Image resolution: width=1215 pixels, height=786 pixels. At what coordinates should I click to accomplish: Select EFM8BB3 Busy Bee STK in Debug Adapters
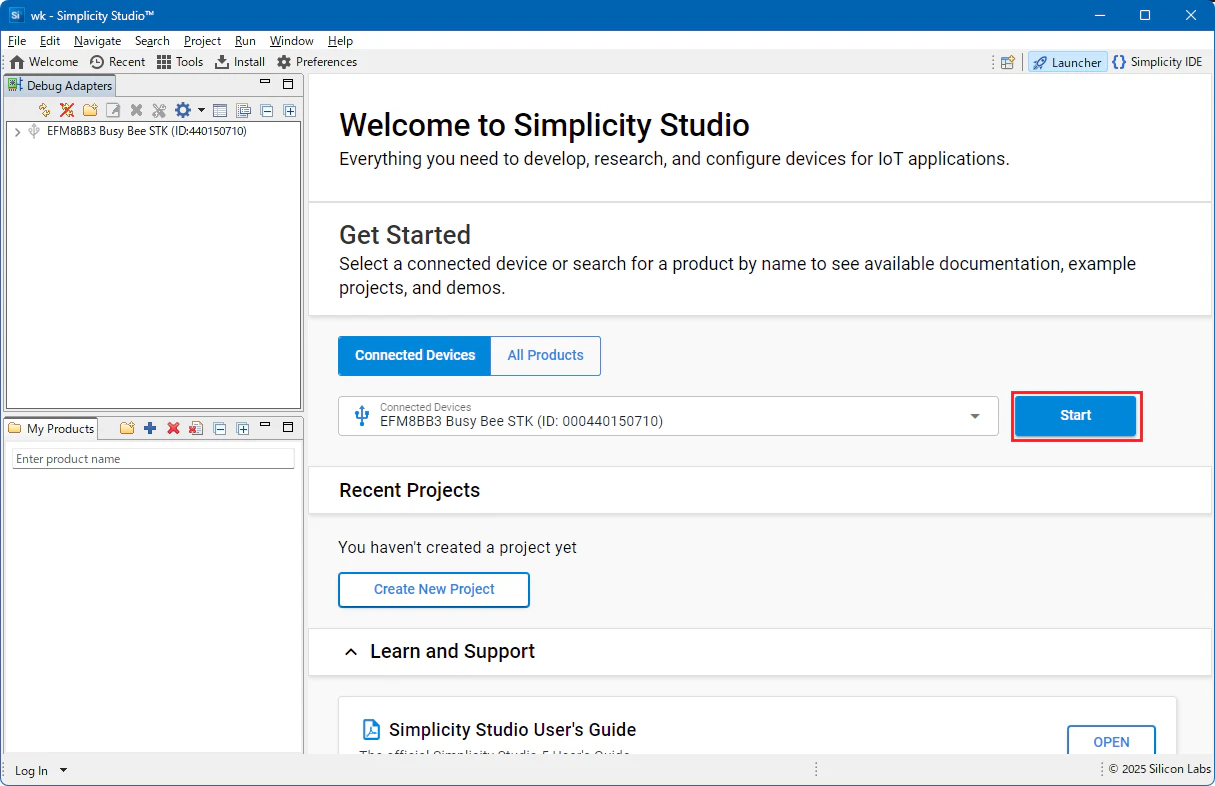(x=147, y=131)
